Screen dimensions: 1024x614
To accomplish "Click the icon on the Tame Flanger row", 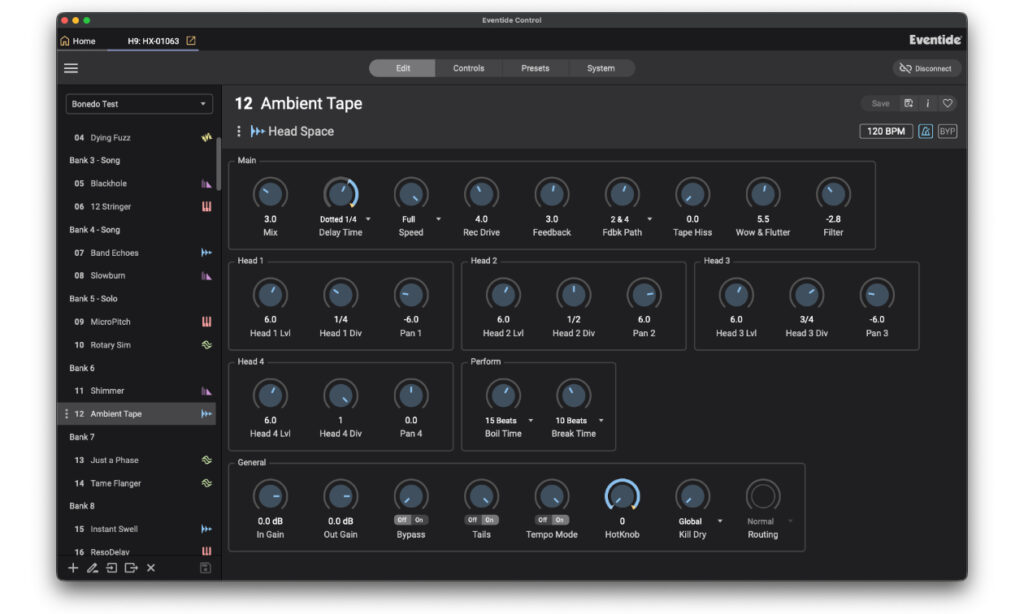I will pyautogui.click(x=206, y=483).
